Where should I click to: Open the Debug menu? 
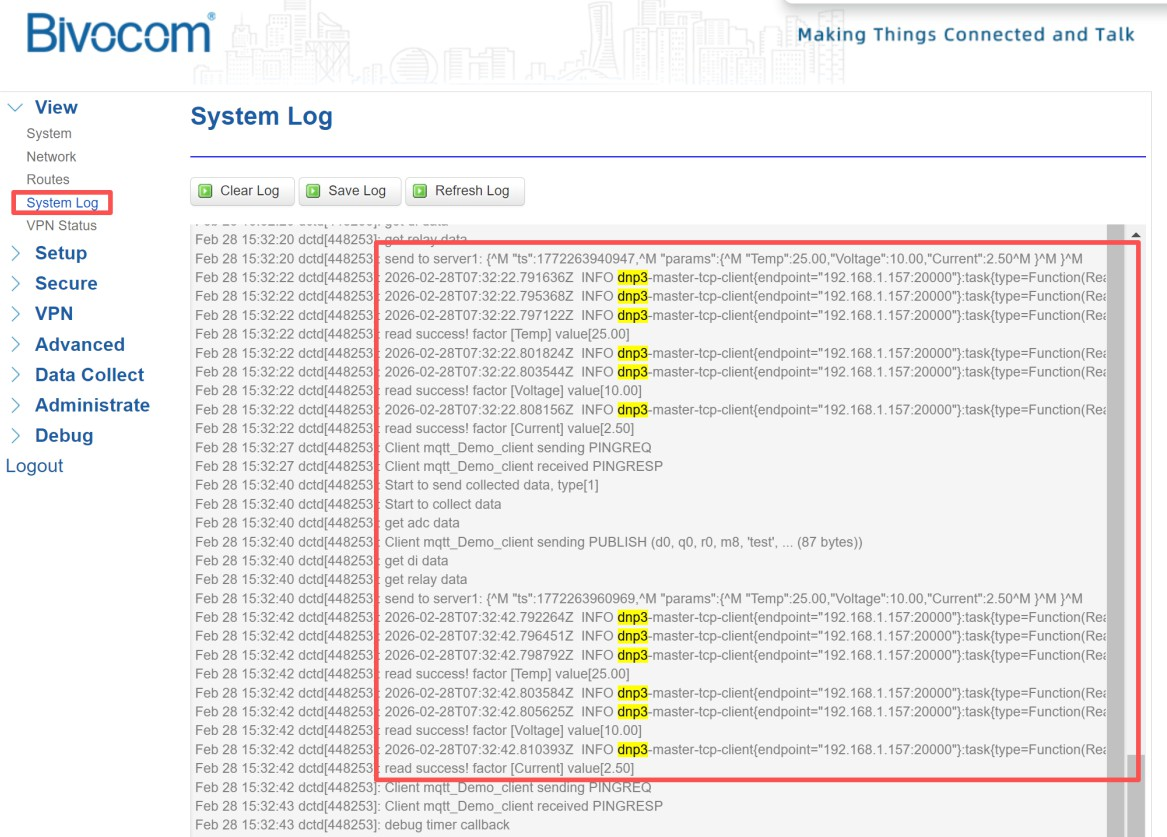pos(63,436)
